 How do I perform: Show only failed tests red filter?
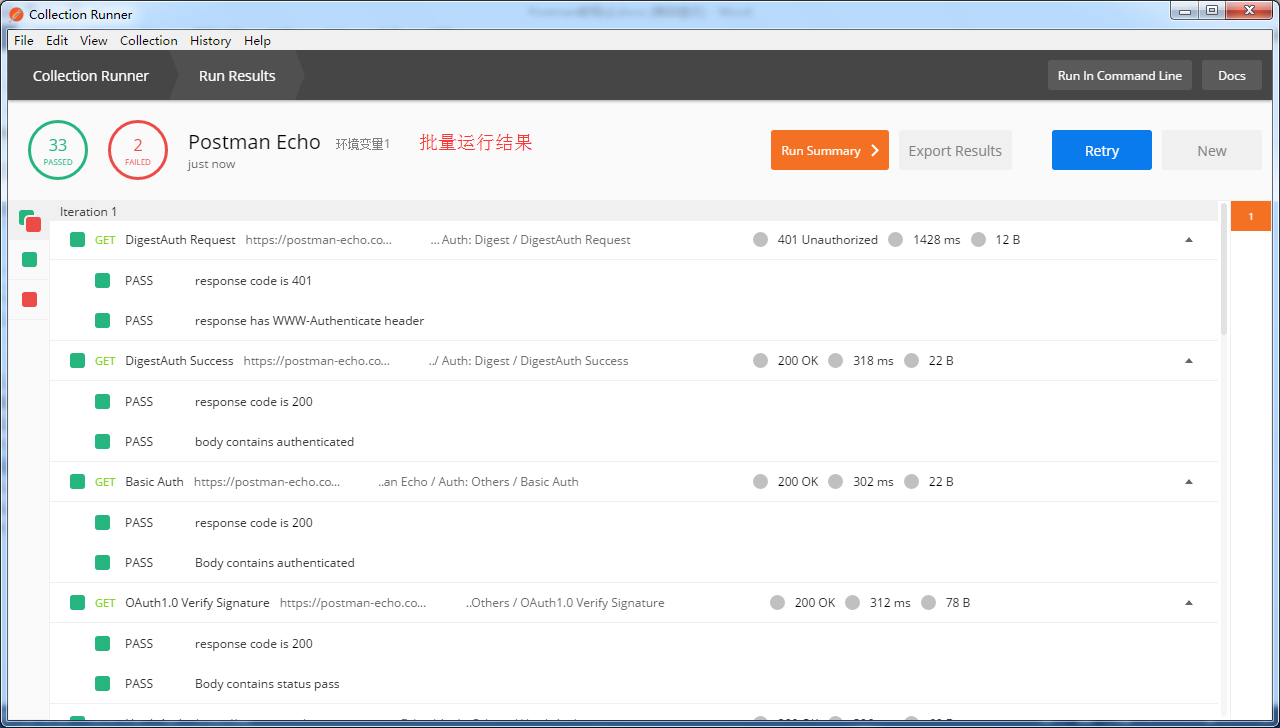pos(30,299)
